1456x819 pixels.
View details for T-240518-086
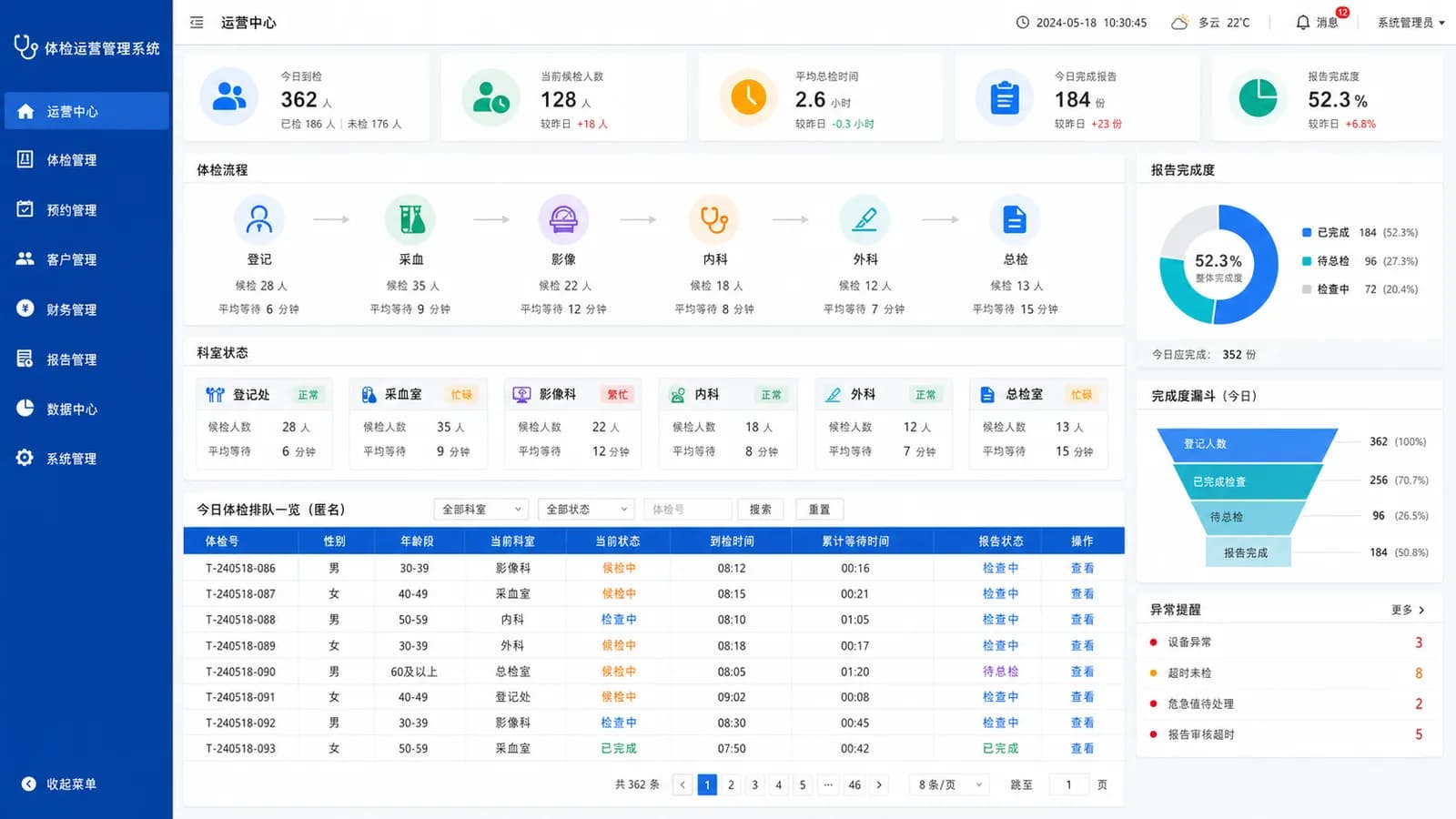point(1082,568)
